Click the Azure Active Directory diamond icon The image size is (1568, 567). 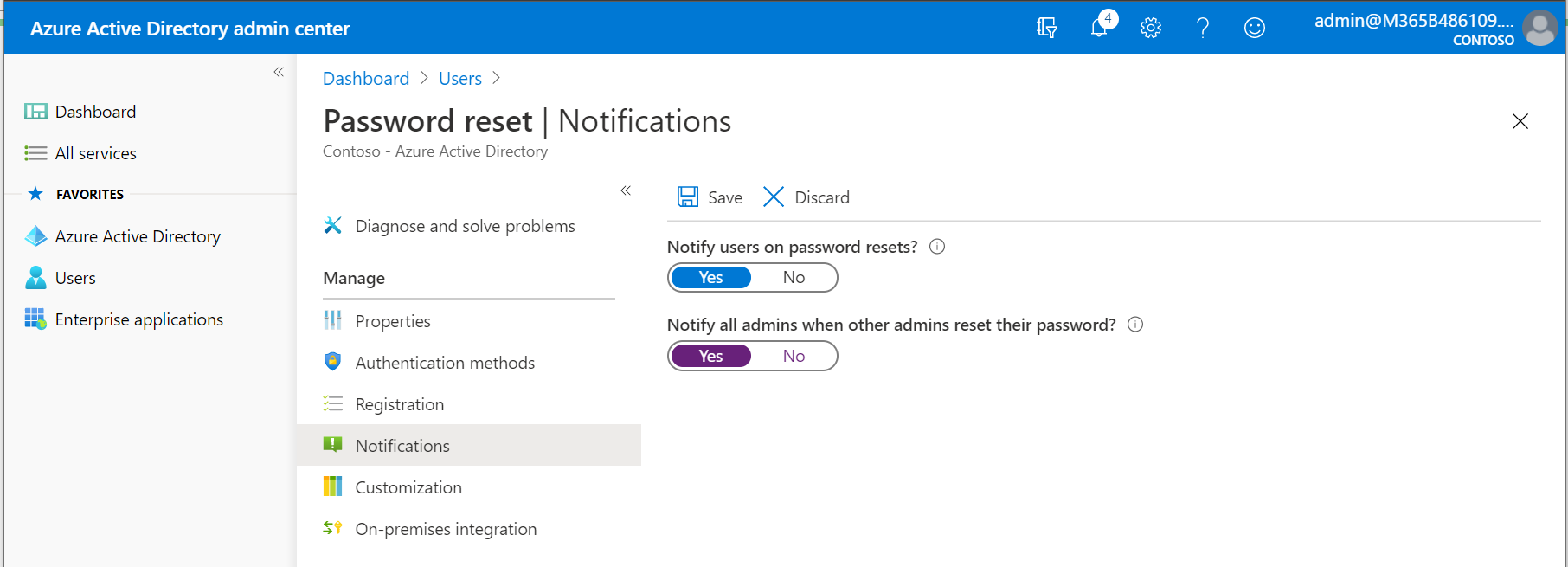click(x=35, y=236)
